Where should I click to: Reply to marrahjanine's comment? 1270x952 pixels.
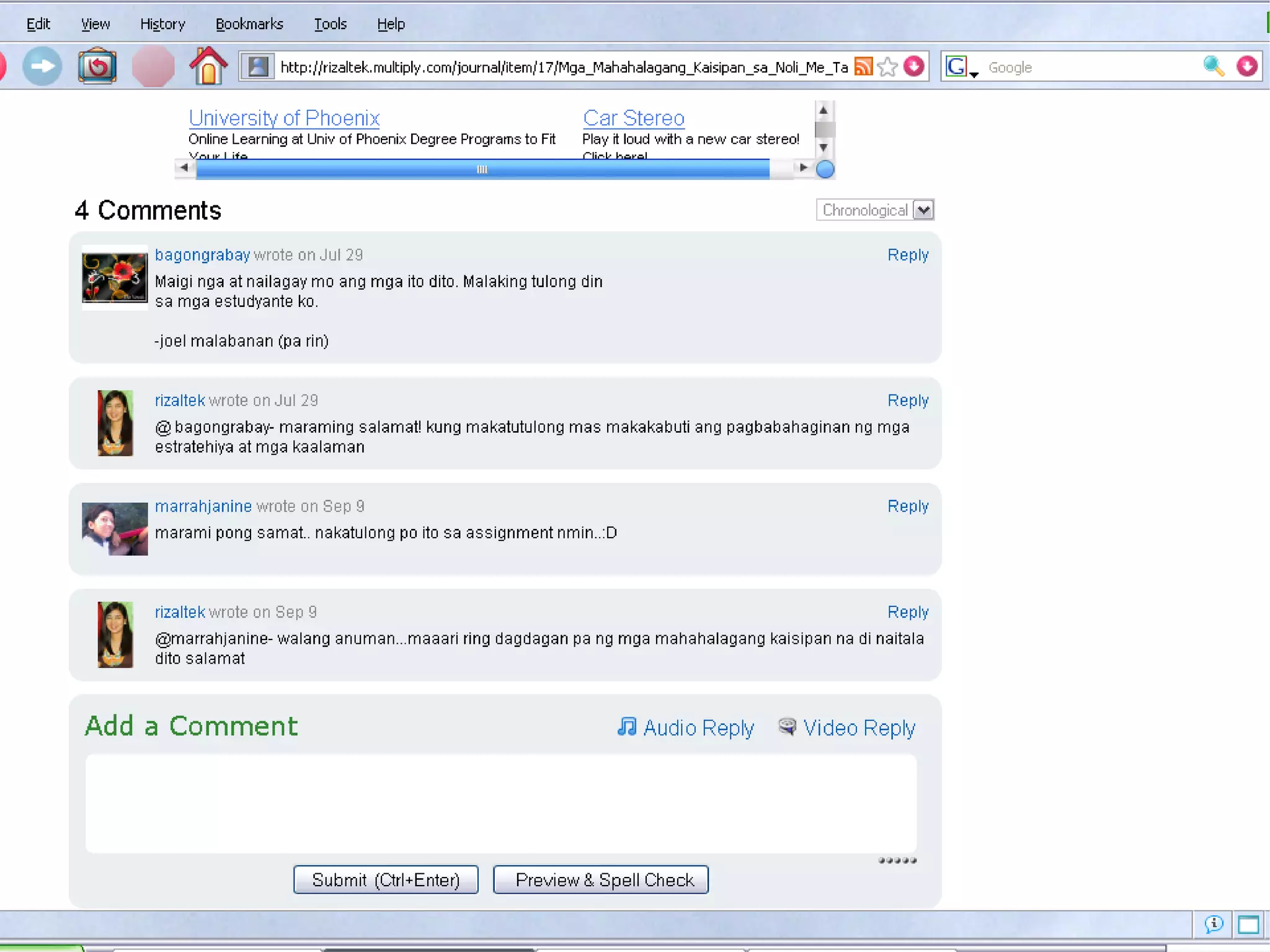click(907, 506)
